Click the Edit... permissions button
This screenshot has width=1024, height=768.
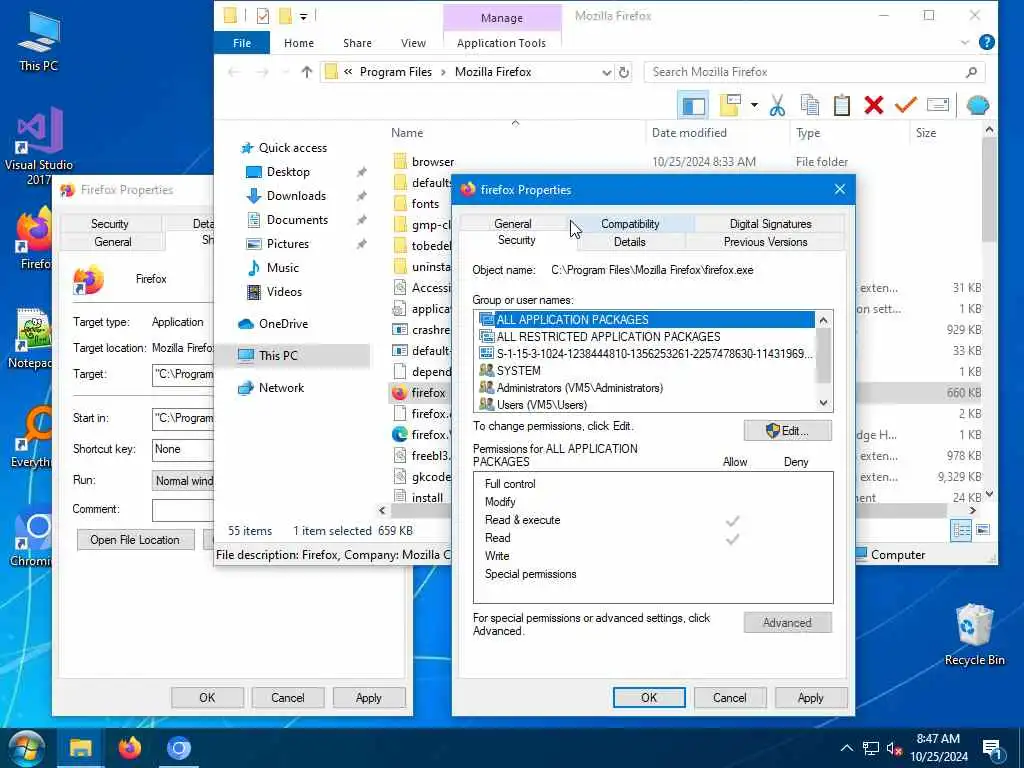click(x=788, y=430)
